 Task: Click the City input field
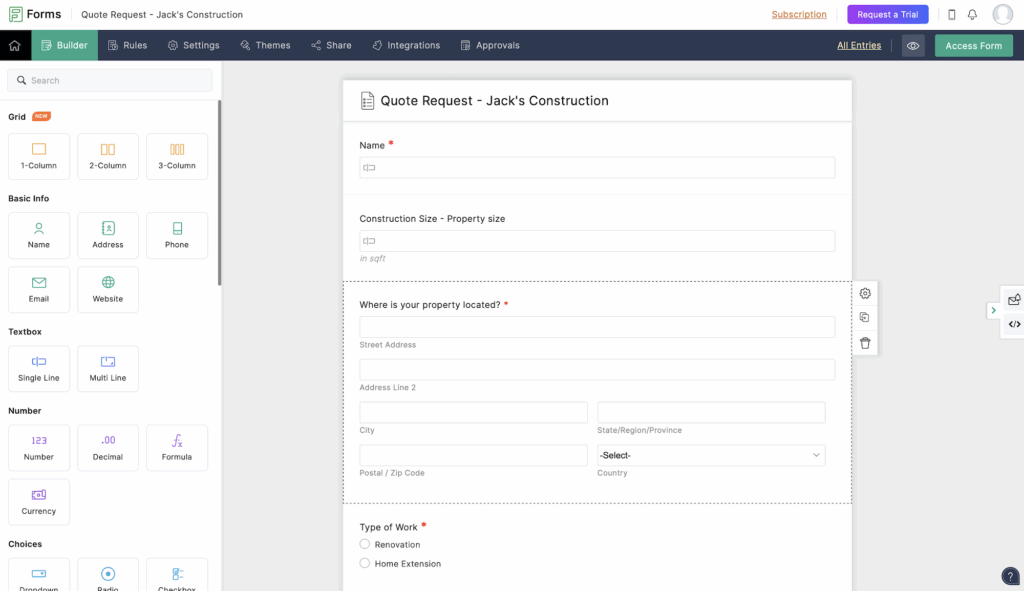473,413
